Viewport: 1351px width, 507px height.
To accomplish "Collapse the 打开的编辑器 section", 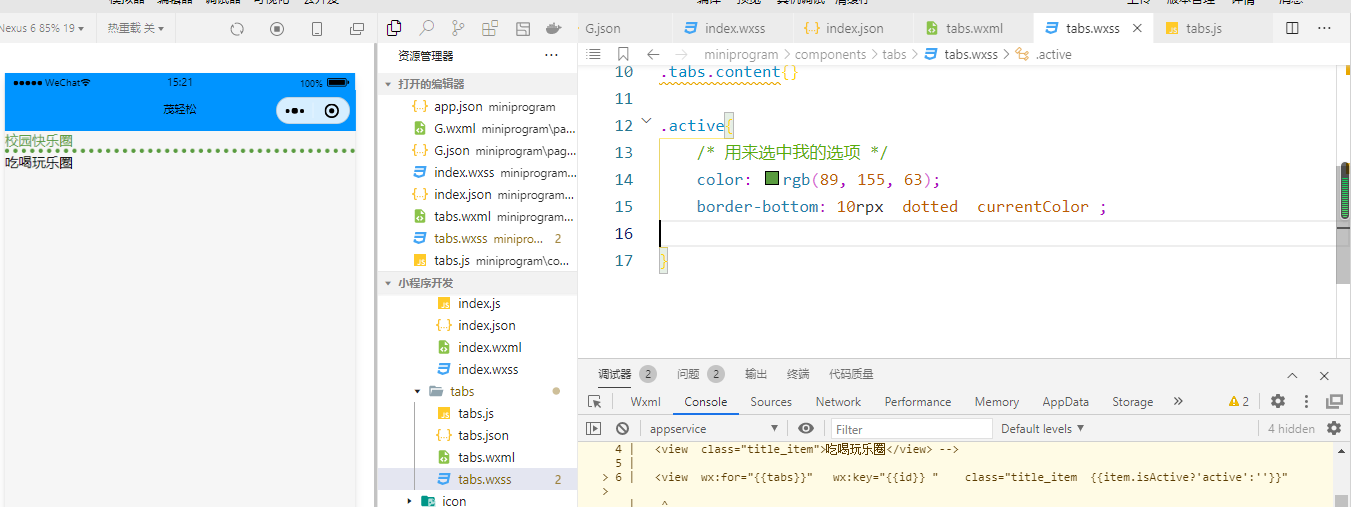I will [388, 85].
